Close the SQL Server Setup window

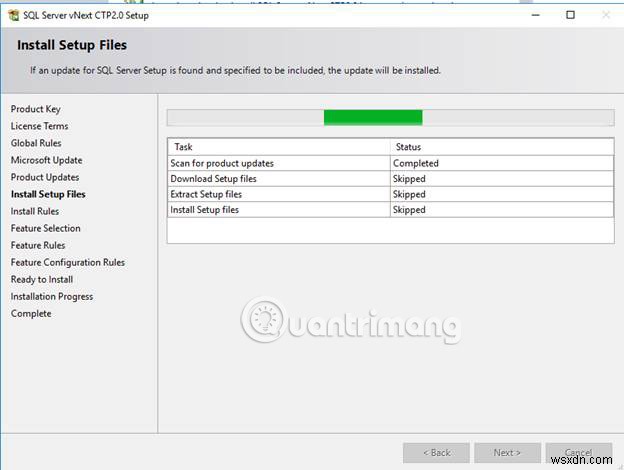point(606,15)
